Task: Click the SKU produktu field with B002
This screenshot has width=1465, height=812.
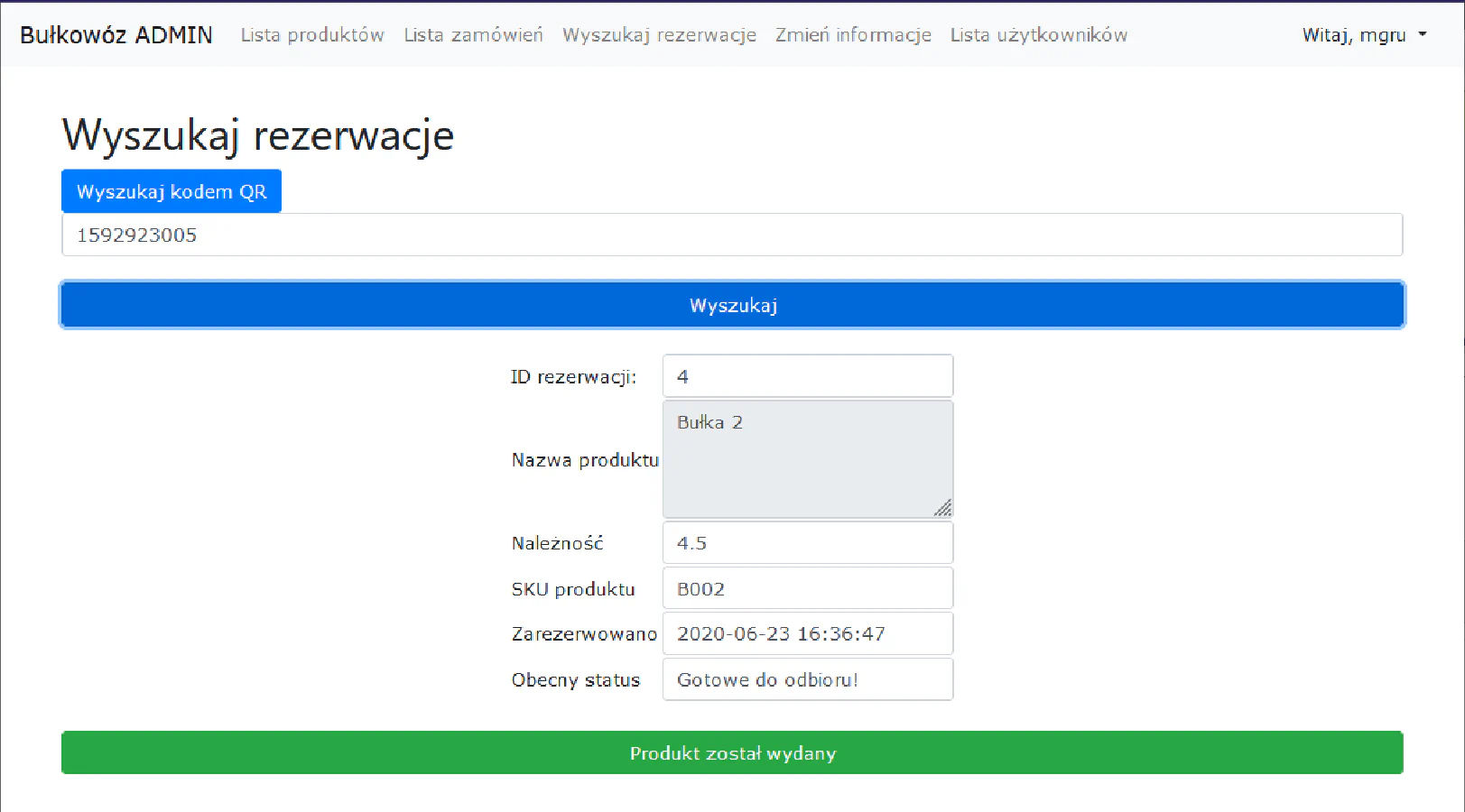Action: pyautogui.click(x=807, y=589)
